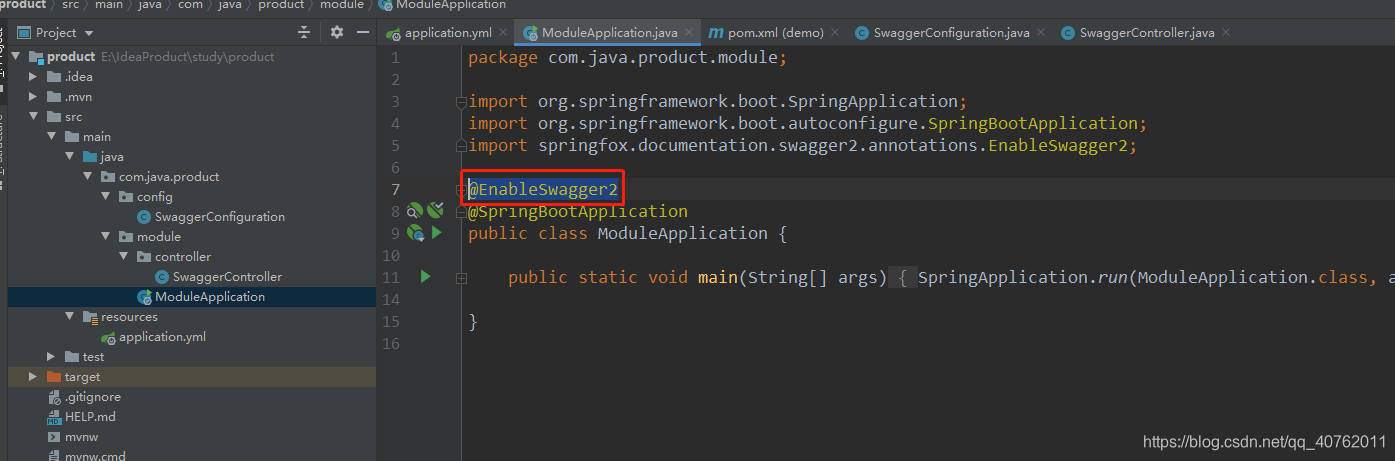Collapse the main folder arrow
This screenshot has width=1395, height=461.
[x=52, y=137]
